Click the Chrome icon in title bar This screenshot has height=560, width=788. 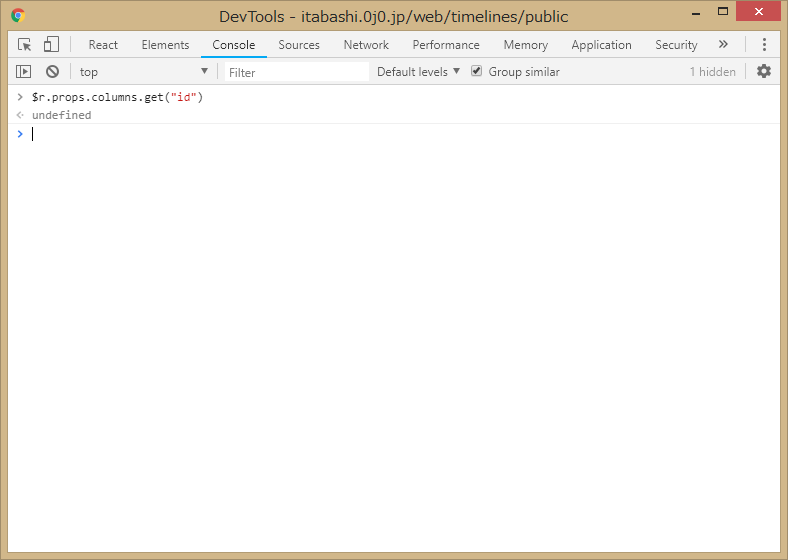tap(18, 16)
